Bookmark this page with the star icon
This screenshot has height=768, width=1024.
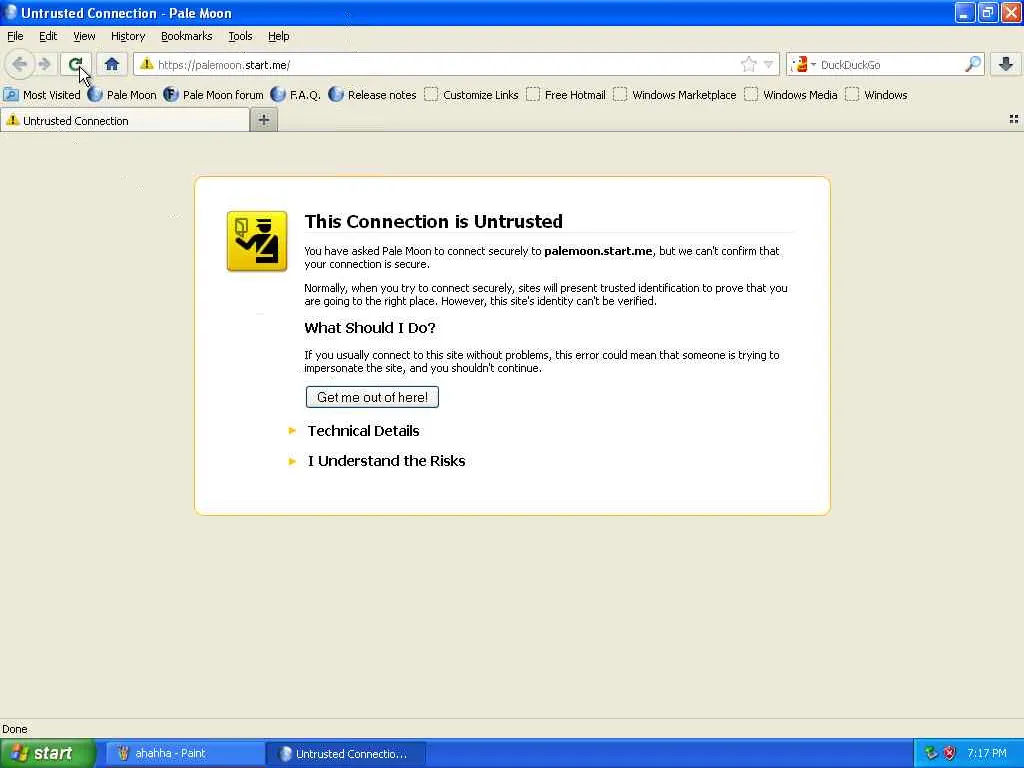tap(748, 64)
